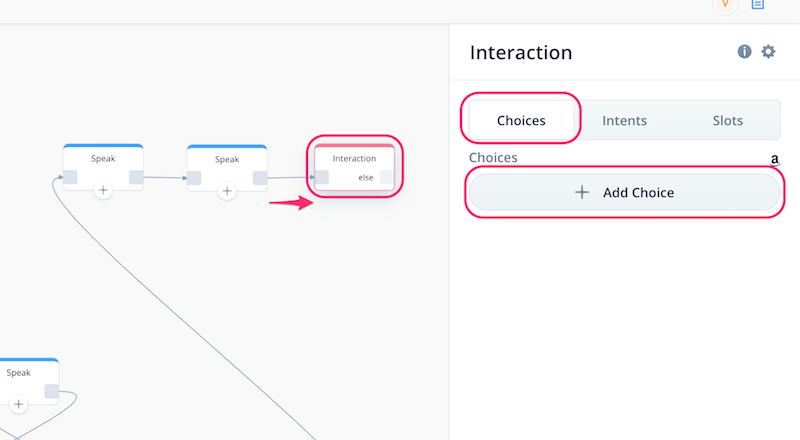Viewport: 800px width, 440px height.
Task: Open the user avatar in top bar
Action: click(725, 5)
